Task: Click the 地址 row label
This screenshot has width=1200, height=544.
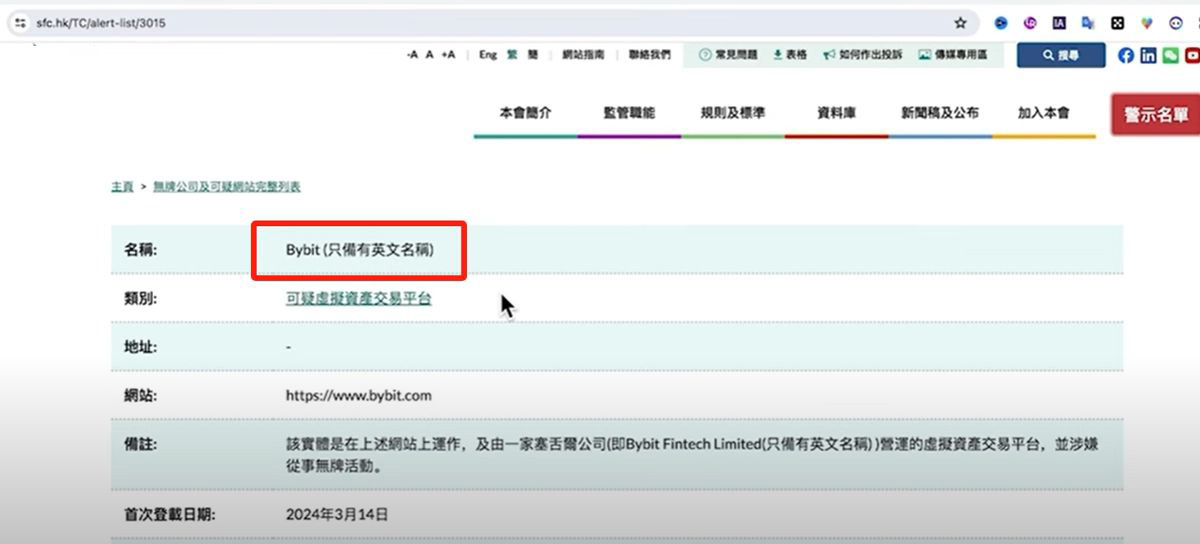Action: [x=141, y=347]
